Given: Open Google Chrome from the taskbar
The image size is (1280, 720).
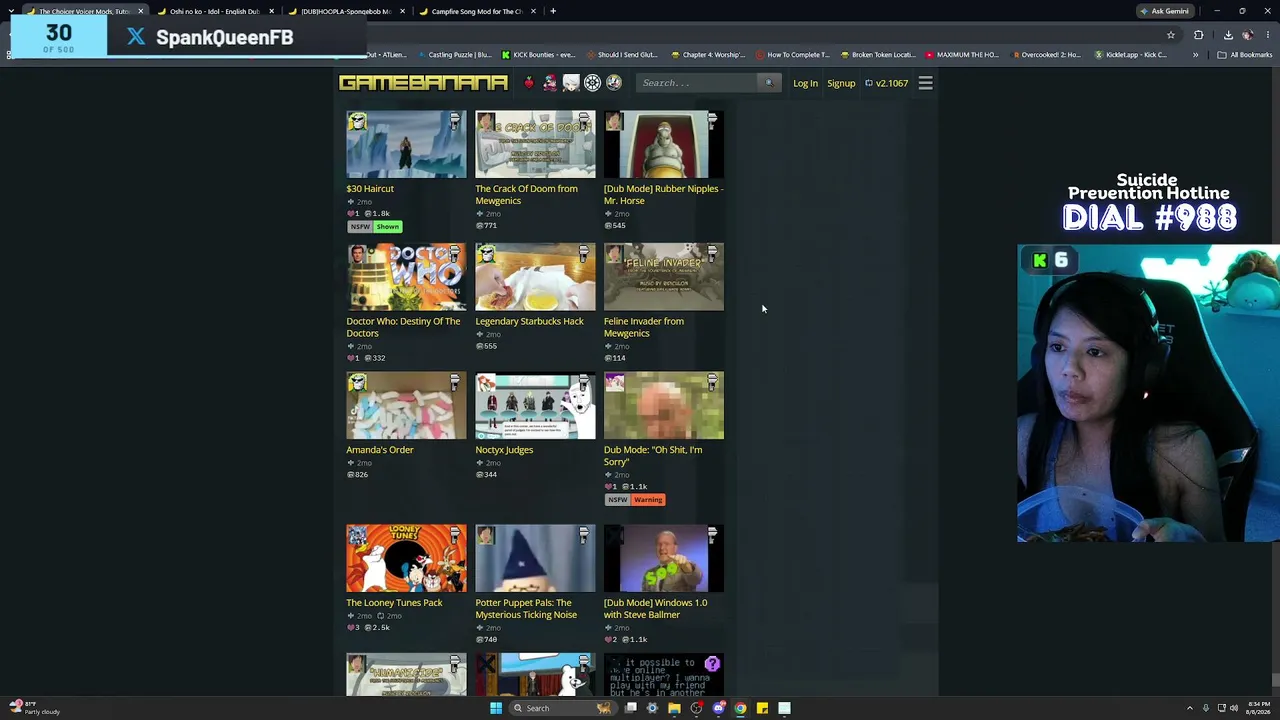Looking at the screenshot, I should 740,708.
